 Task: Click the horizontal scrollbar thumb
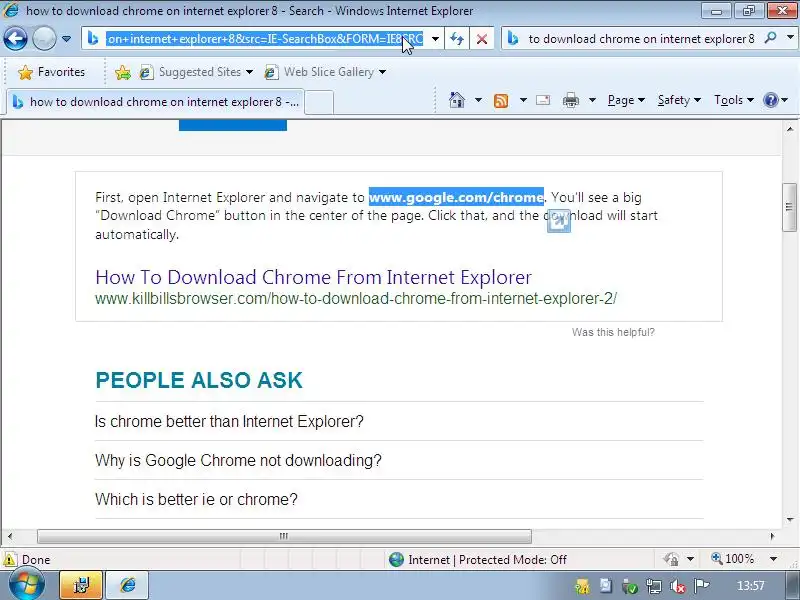pyautogui.click(x=284, y=536)
